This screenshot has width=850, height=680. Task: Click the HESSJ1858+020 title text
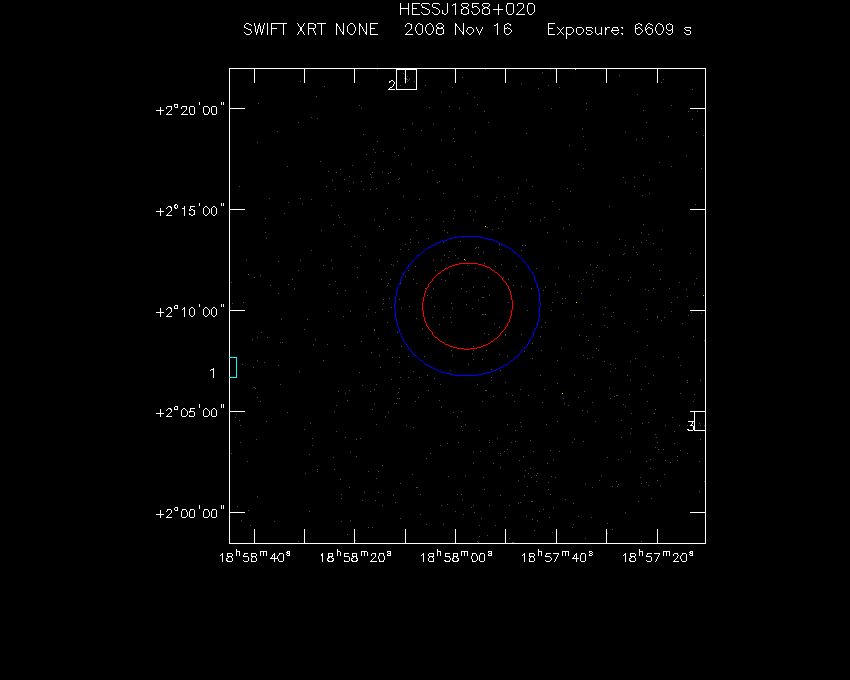coord(467,9)
